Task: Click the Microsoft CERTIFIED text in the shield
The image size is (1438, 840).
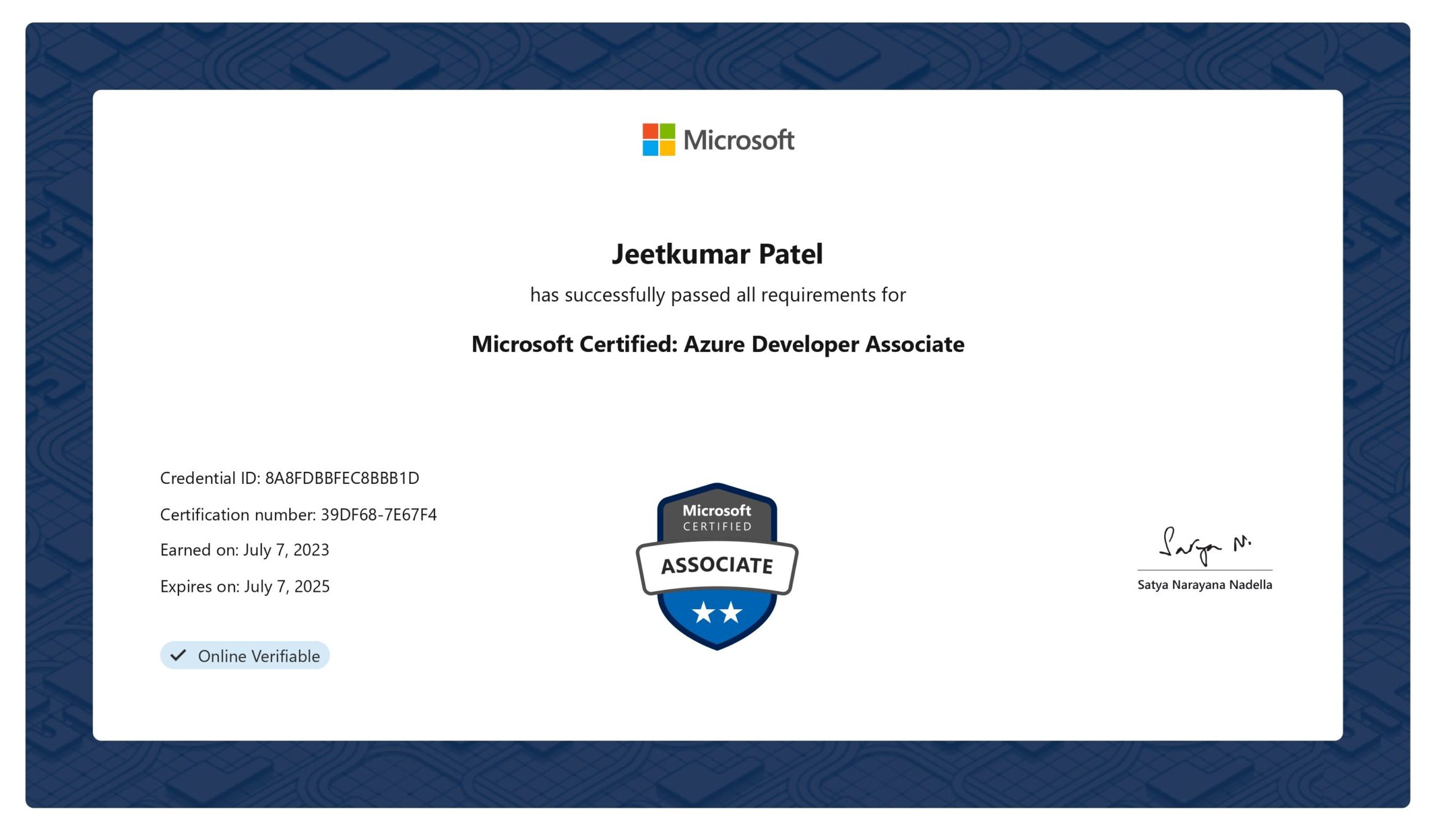Action: [x=717, y=517]
